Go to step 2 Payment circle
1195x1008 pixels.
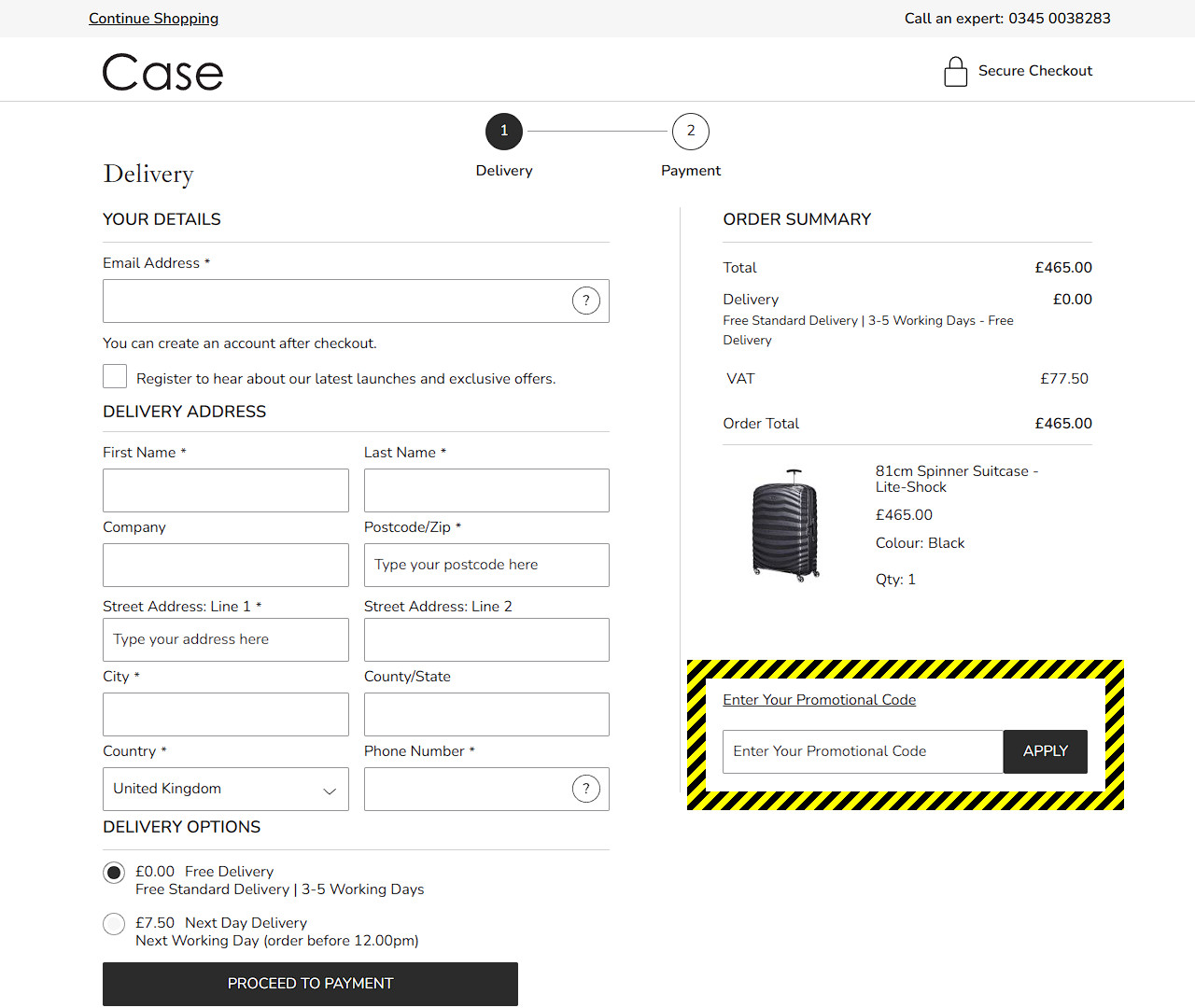[691, 132]
